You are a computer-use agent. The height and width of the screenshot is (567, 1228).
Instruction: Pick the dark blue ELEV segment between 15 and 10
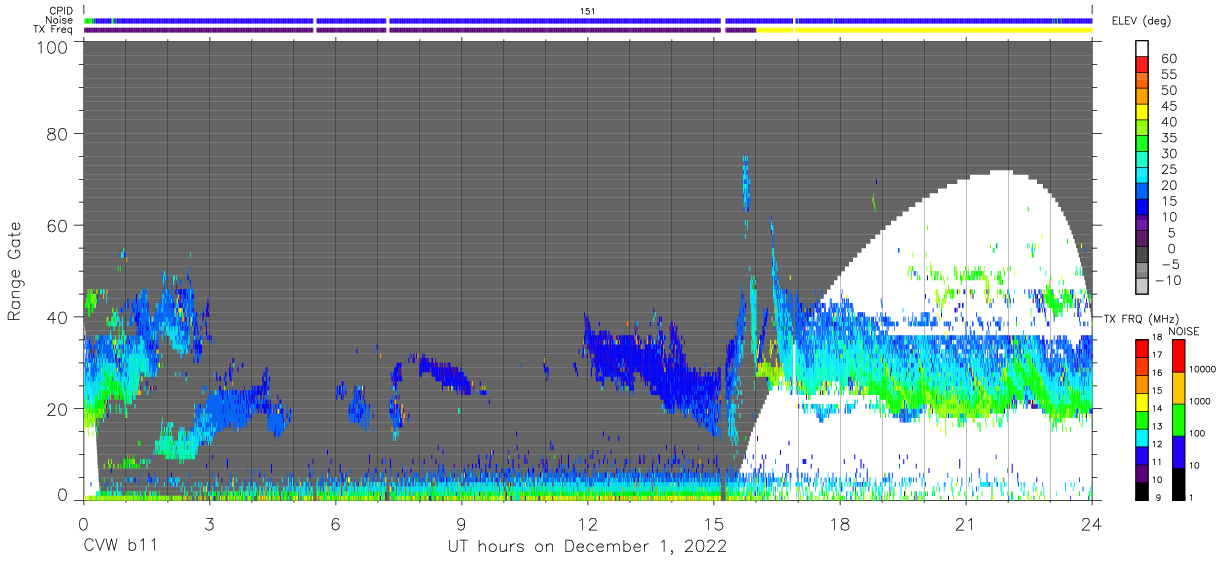(x=1142, y=205)
